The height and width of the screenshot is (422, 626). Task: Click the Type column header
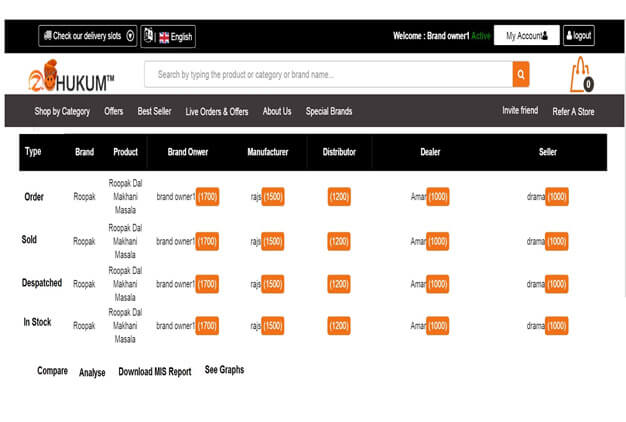pyautogui.click(x=33, y=151)
